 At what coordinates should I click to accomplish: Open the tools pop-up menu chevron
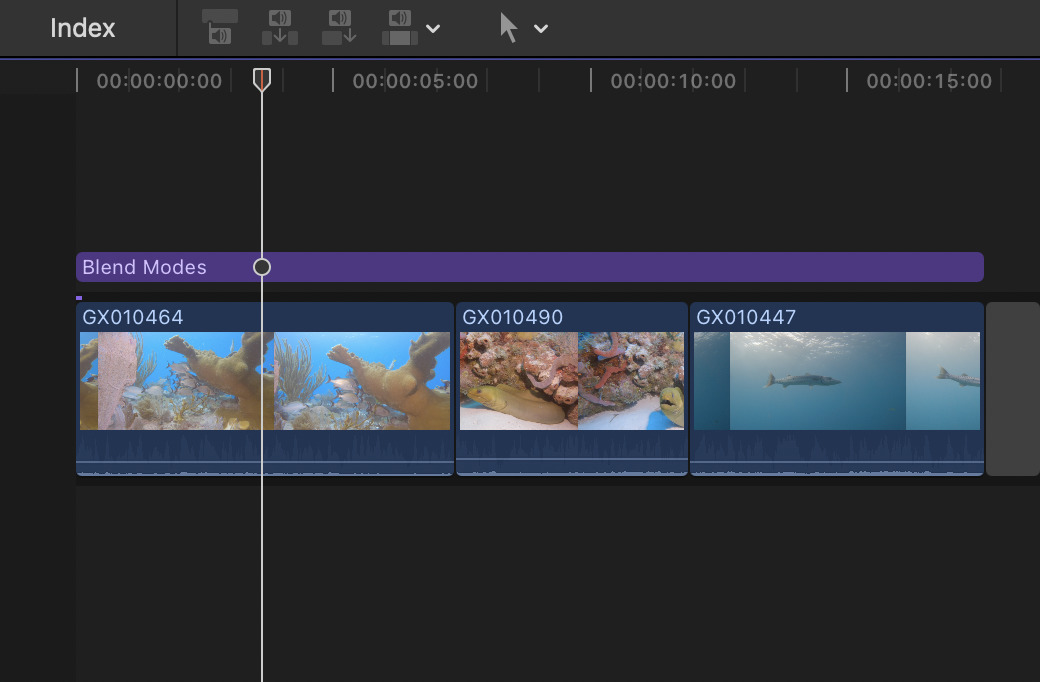541,29
